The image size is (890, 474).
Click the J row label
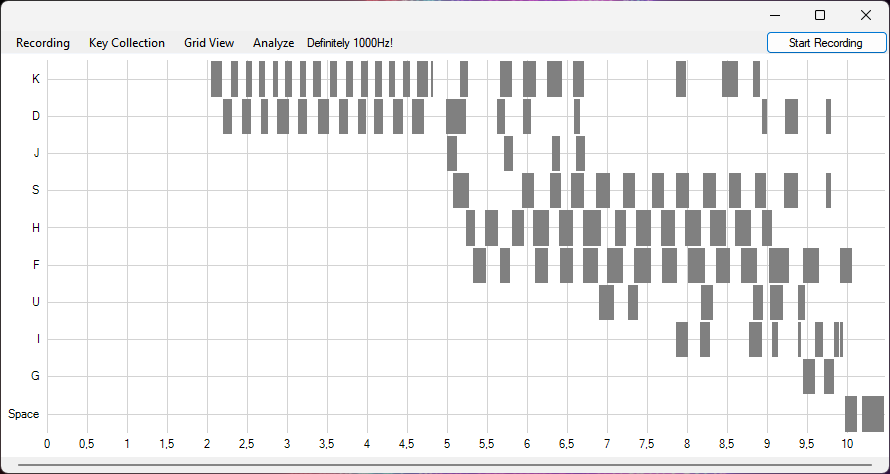point(36,153)
